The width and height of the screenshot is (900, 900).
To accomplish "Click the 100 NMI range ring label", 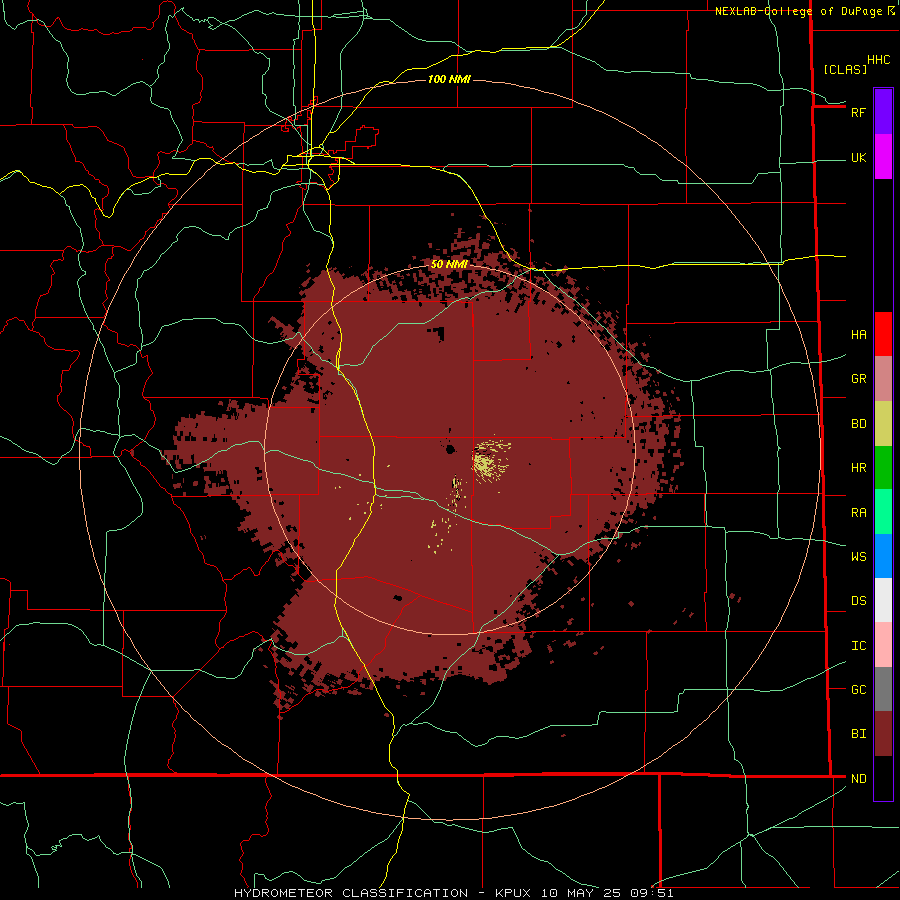I will click(x=449, y=79).
